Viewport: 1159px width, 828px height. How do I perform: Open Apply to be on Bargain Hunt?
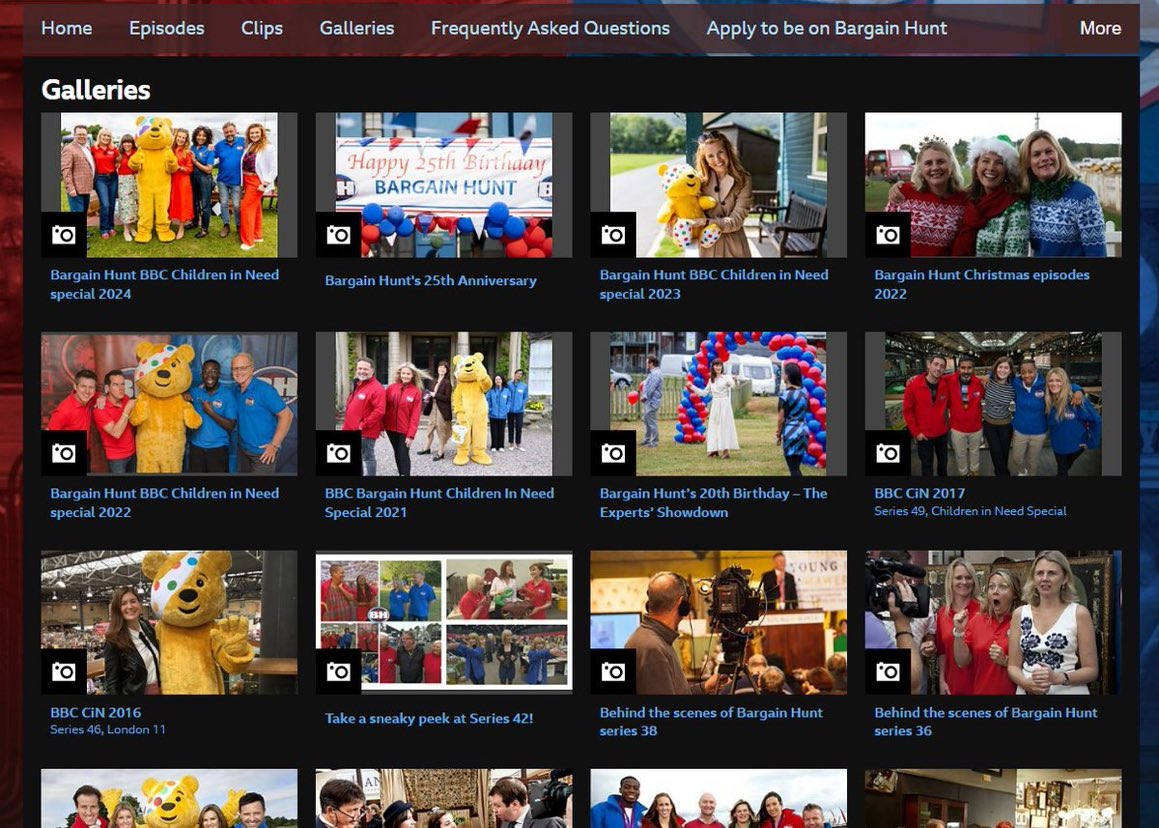[x=826, y=28]
